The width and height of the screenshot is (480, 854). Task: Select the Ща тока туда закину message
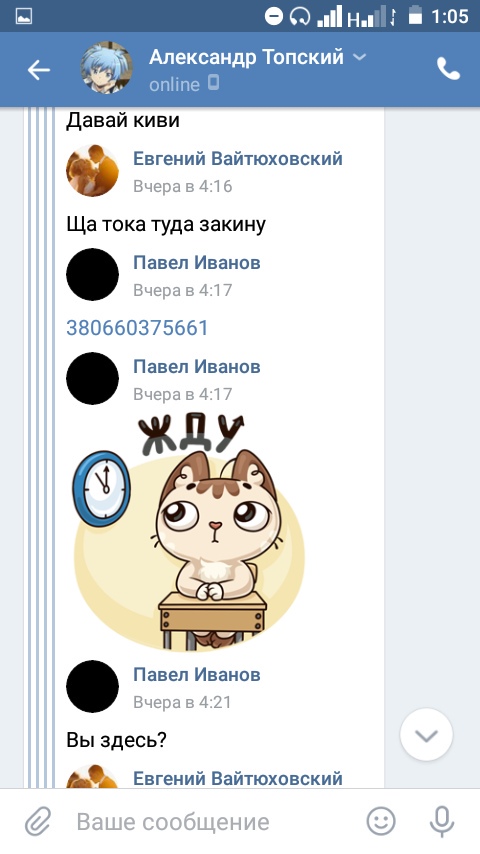[166, 224]
